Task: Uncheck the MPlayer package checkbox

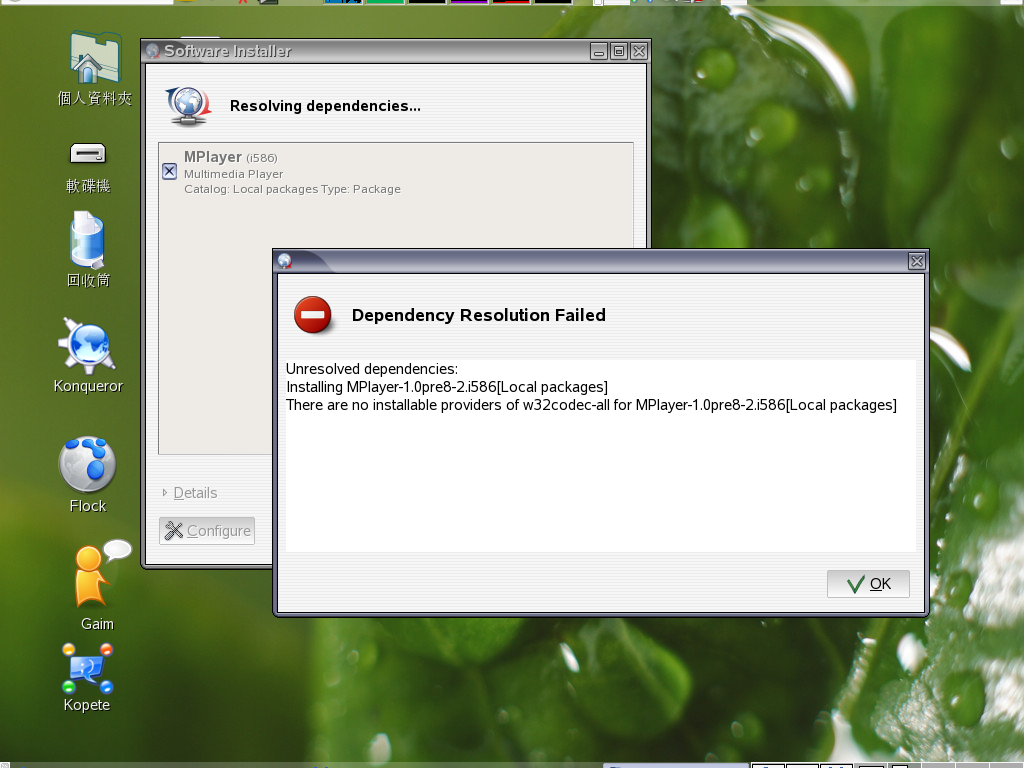Action: (169, 171)
